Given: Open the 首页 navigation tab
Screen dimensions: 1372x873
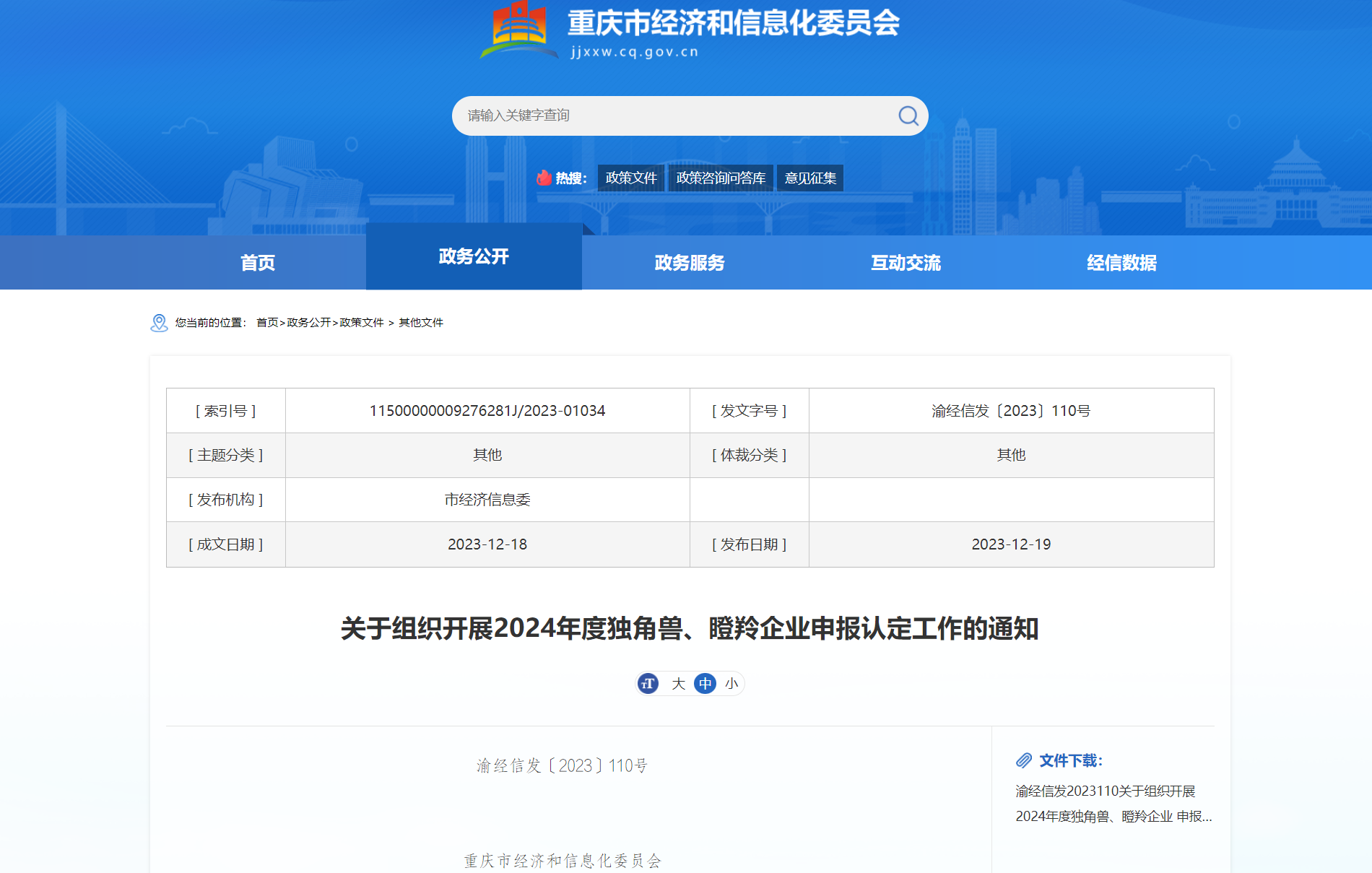Looking at the screenshot, I should click(x=258, y=263).
